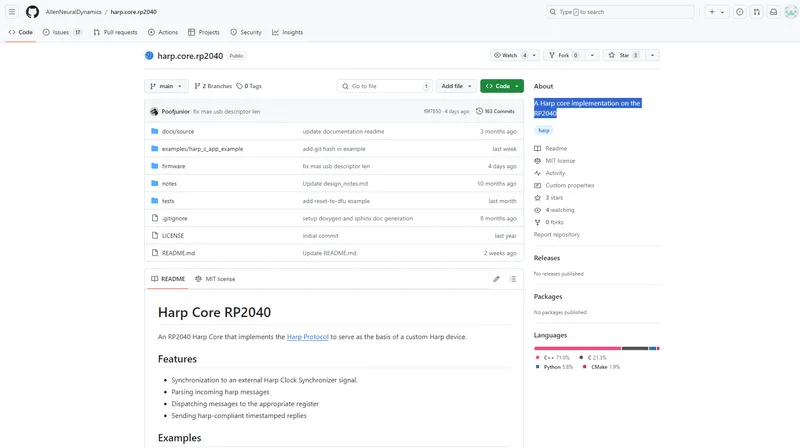Follow the Harp Protocol link
This screenshot has width=800, height=448.
pyautogui.click(x=308, y=337)
